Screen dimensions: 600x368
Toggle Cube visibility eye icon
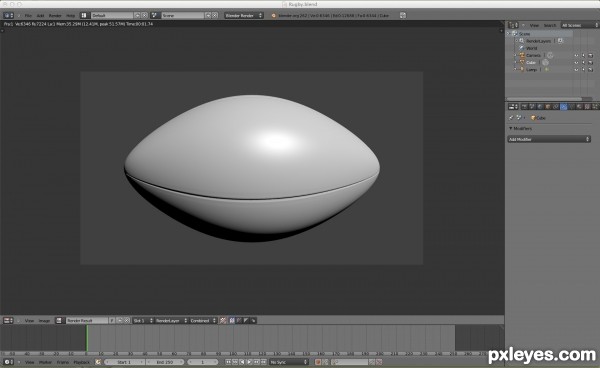click(x=576, y=62)
